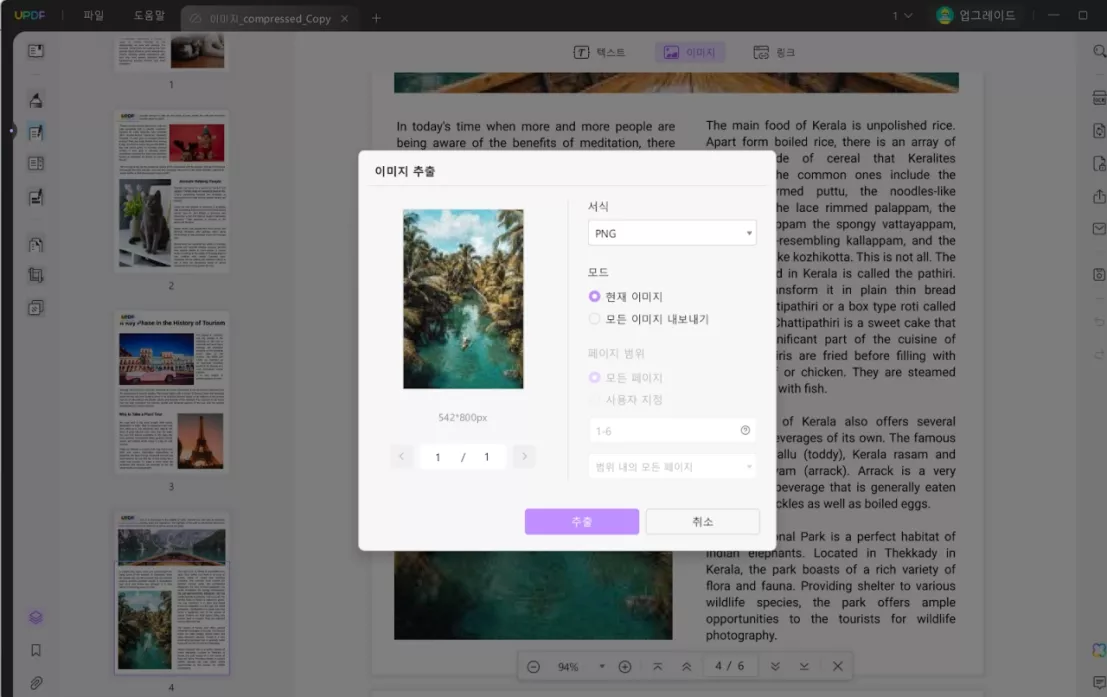Screen dimensions: 1107x697
Task: Click the Convert PDF icon in right sidebar
Action: click(x=1099, y=131)
